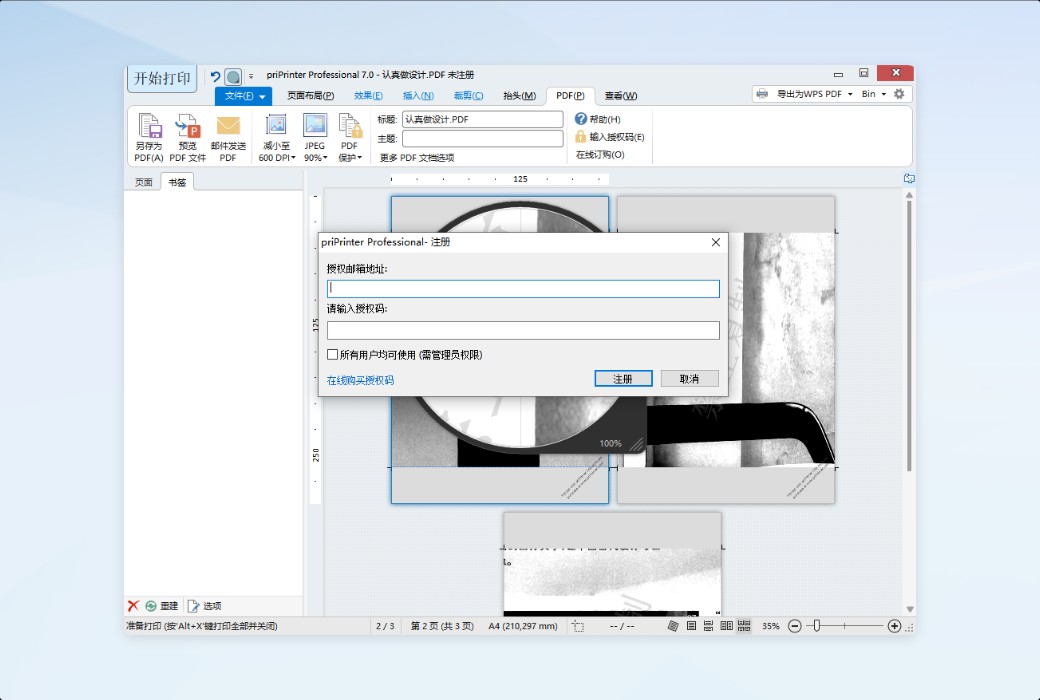Image resolution: width=1040 pixels, height=700 pixels.
Task: Open the Bin tray dropdown
Action: (883, 94)
